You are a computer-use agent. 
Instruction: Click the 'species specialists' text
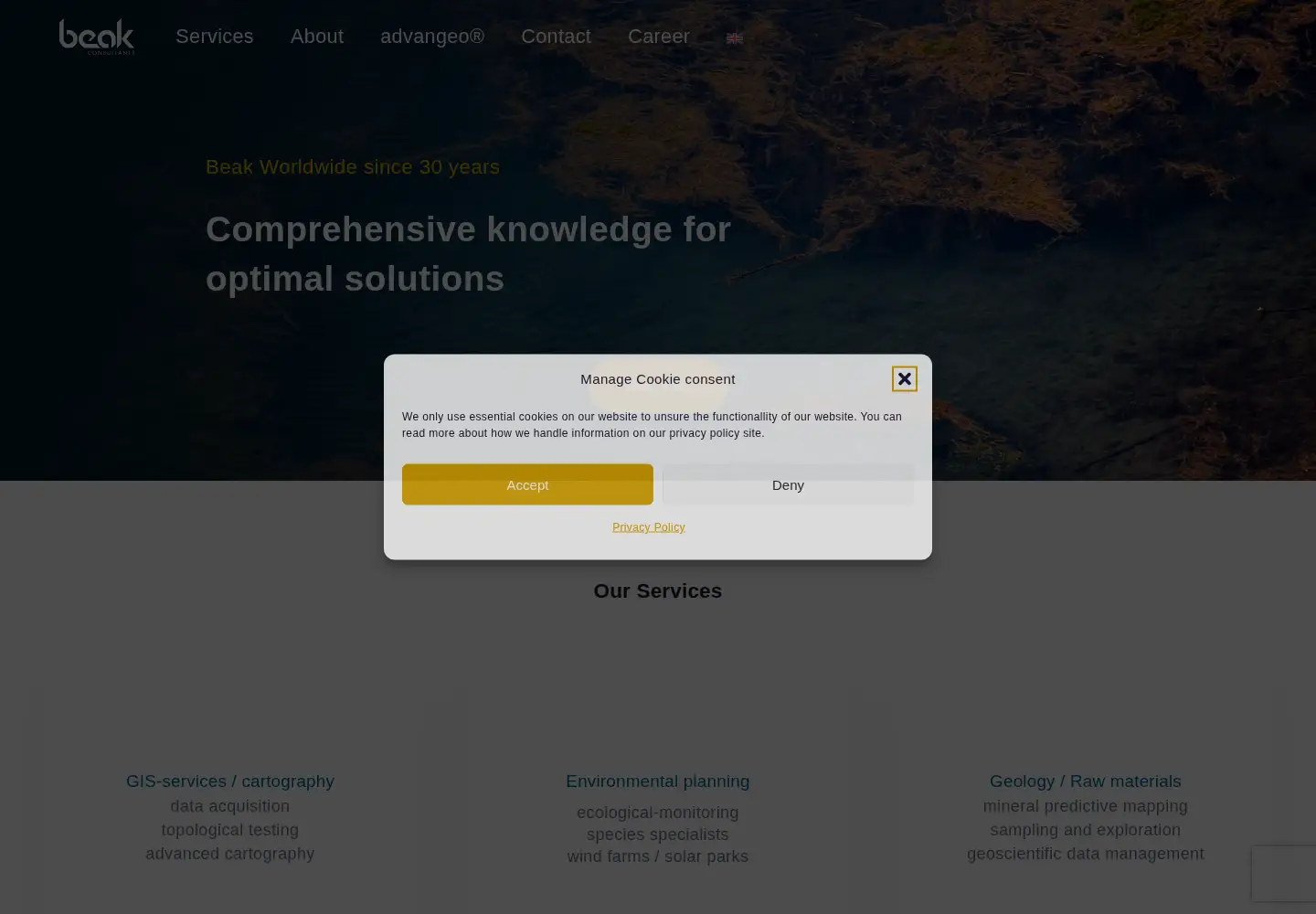pos(658,834)
